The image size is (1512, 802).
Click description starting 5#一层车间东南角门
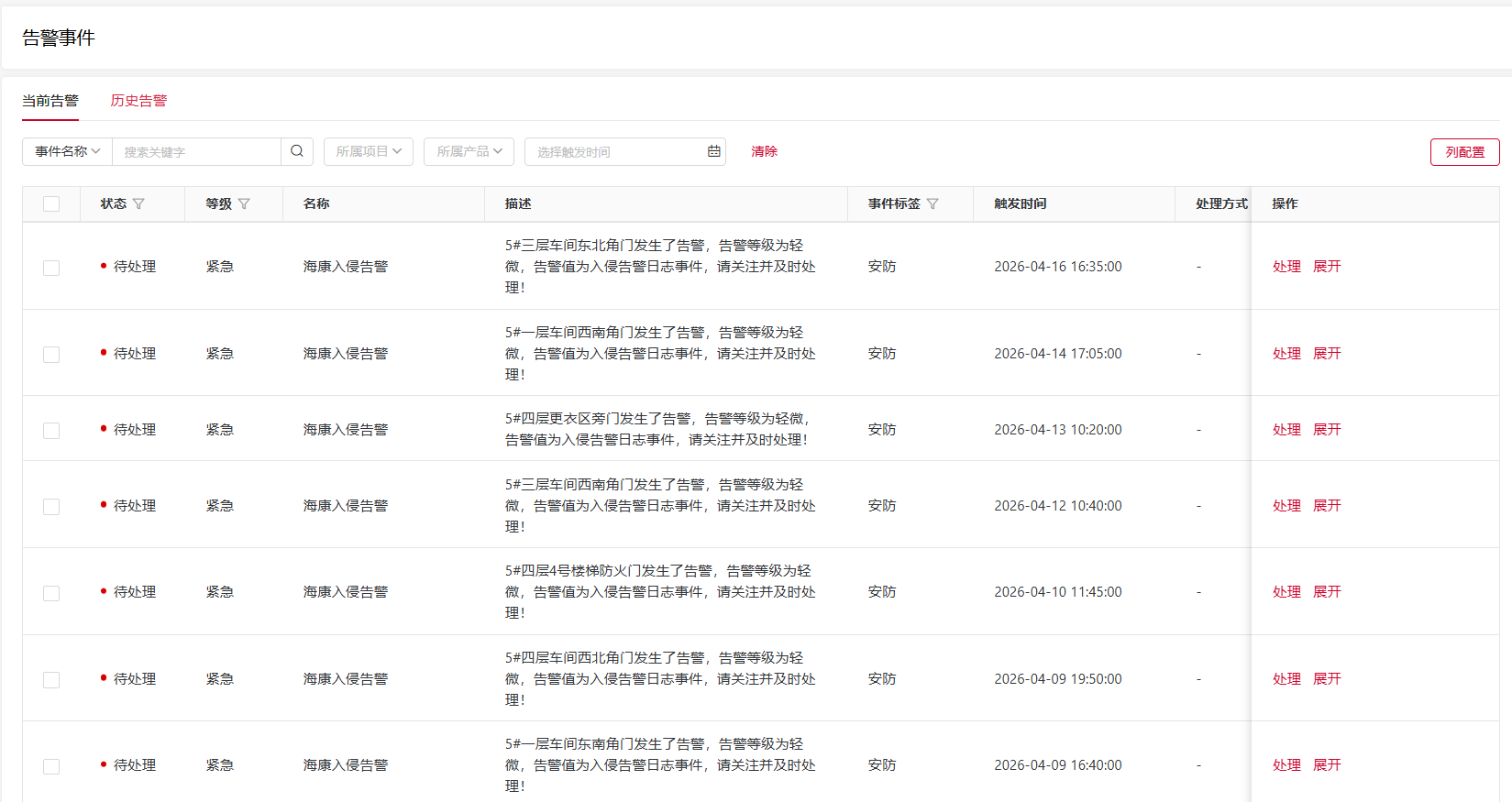pyautogui.click(x=660, y=765)
